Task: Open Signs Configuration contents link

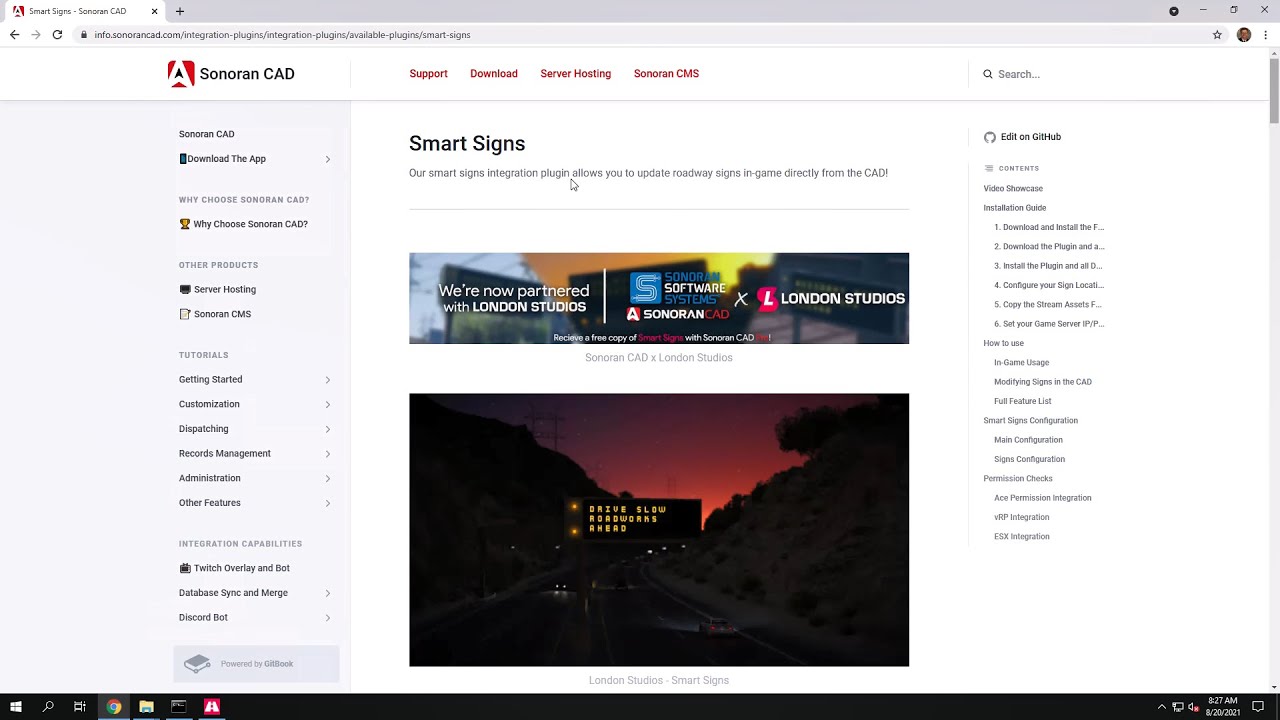Action: (1030, 459)
